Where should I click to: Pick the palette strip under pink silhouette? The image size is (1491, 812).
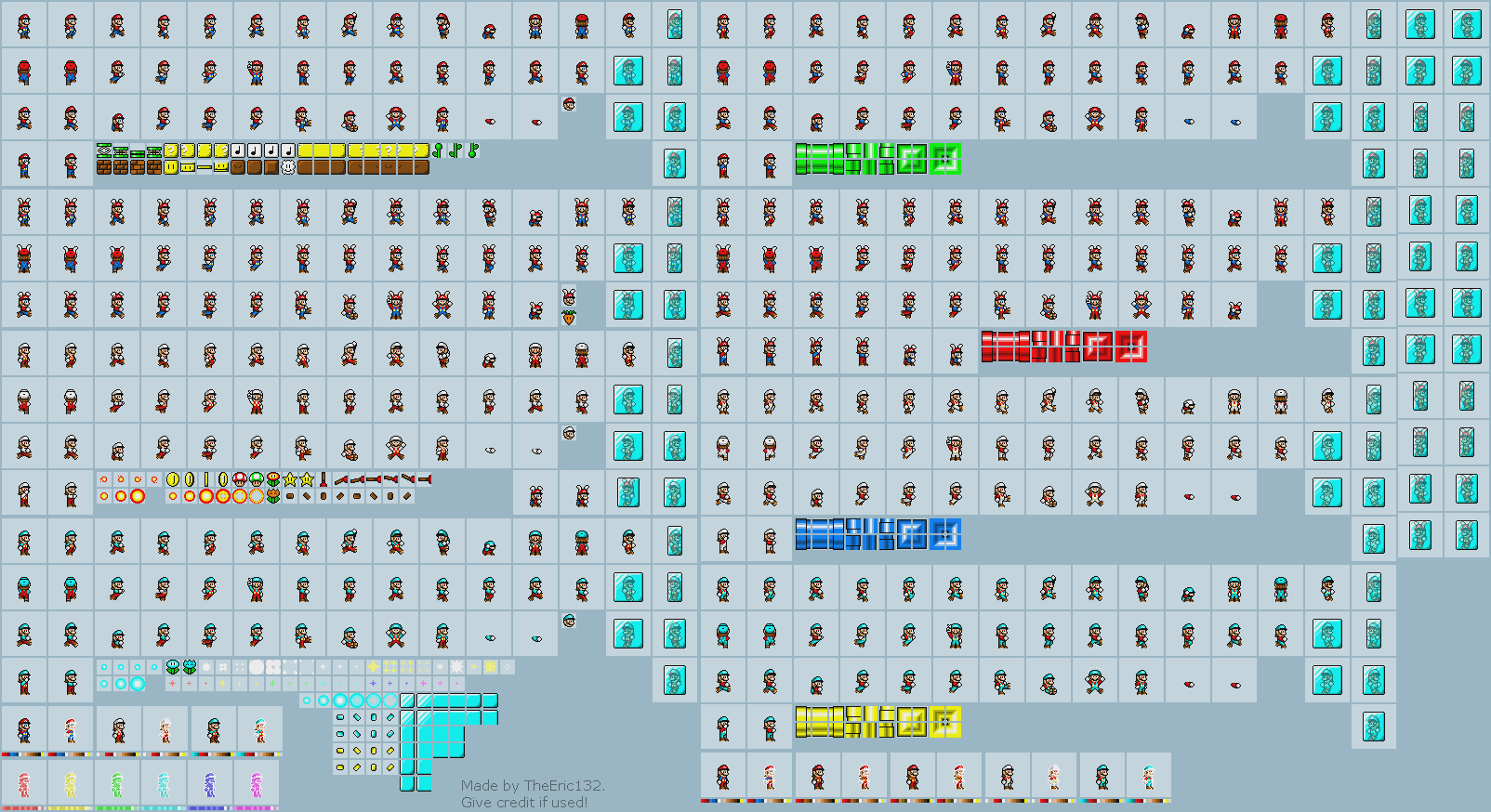(23, 808)
